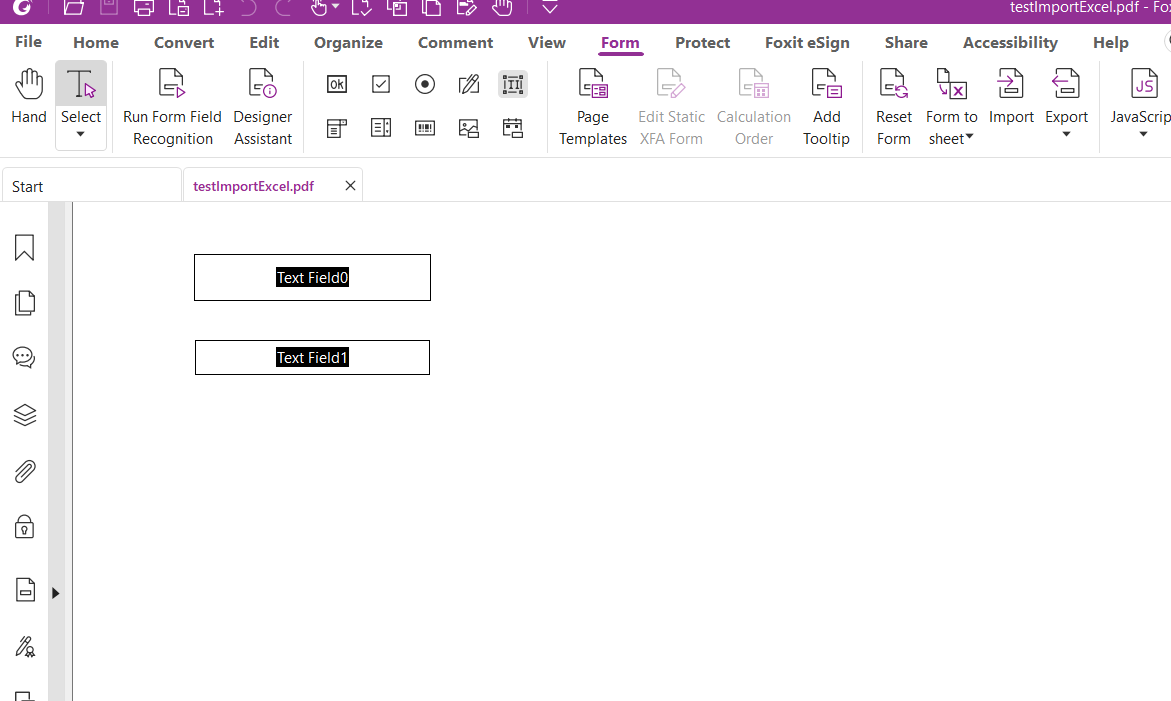The width and height of the screenshot is (1171, 701).
Task: Select the Signature Field tool
Action: pyautogui.click(x=468, y=84)
